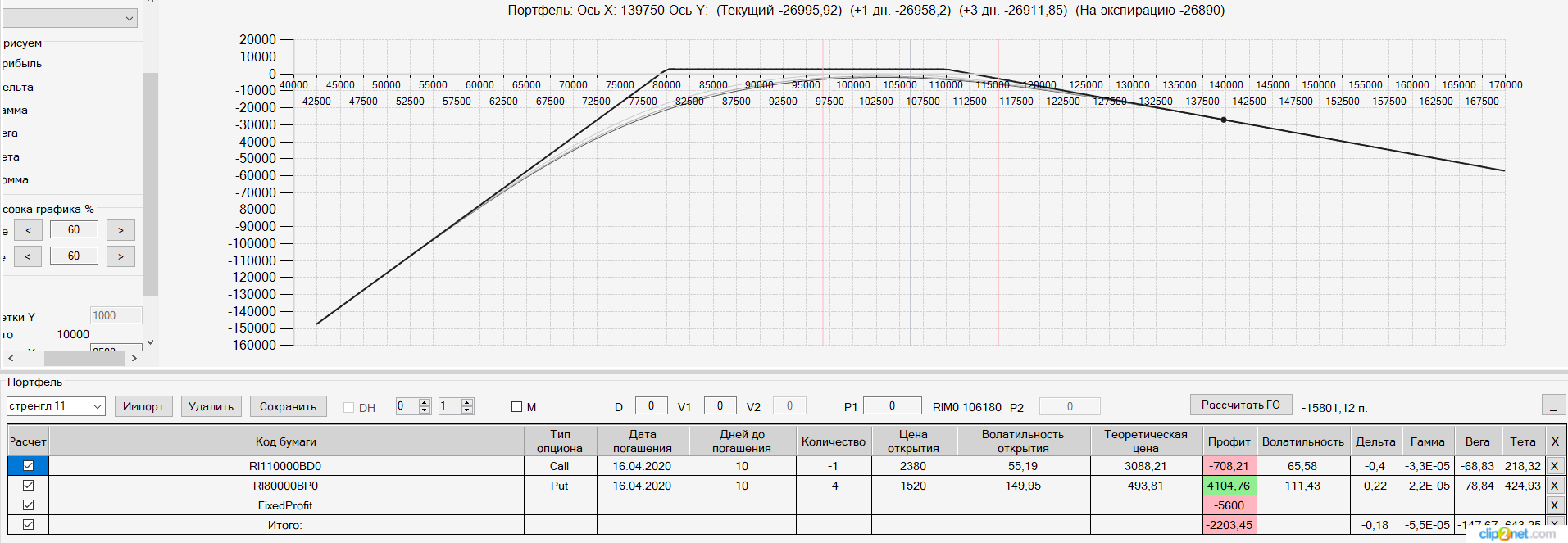Click the P2 input field
The height and width of the screenshot is (543, 1568).
tap(1070, 406)
